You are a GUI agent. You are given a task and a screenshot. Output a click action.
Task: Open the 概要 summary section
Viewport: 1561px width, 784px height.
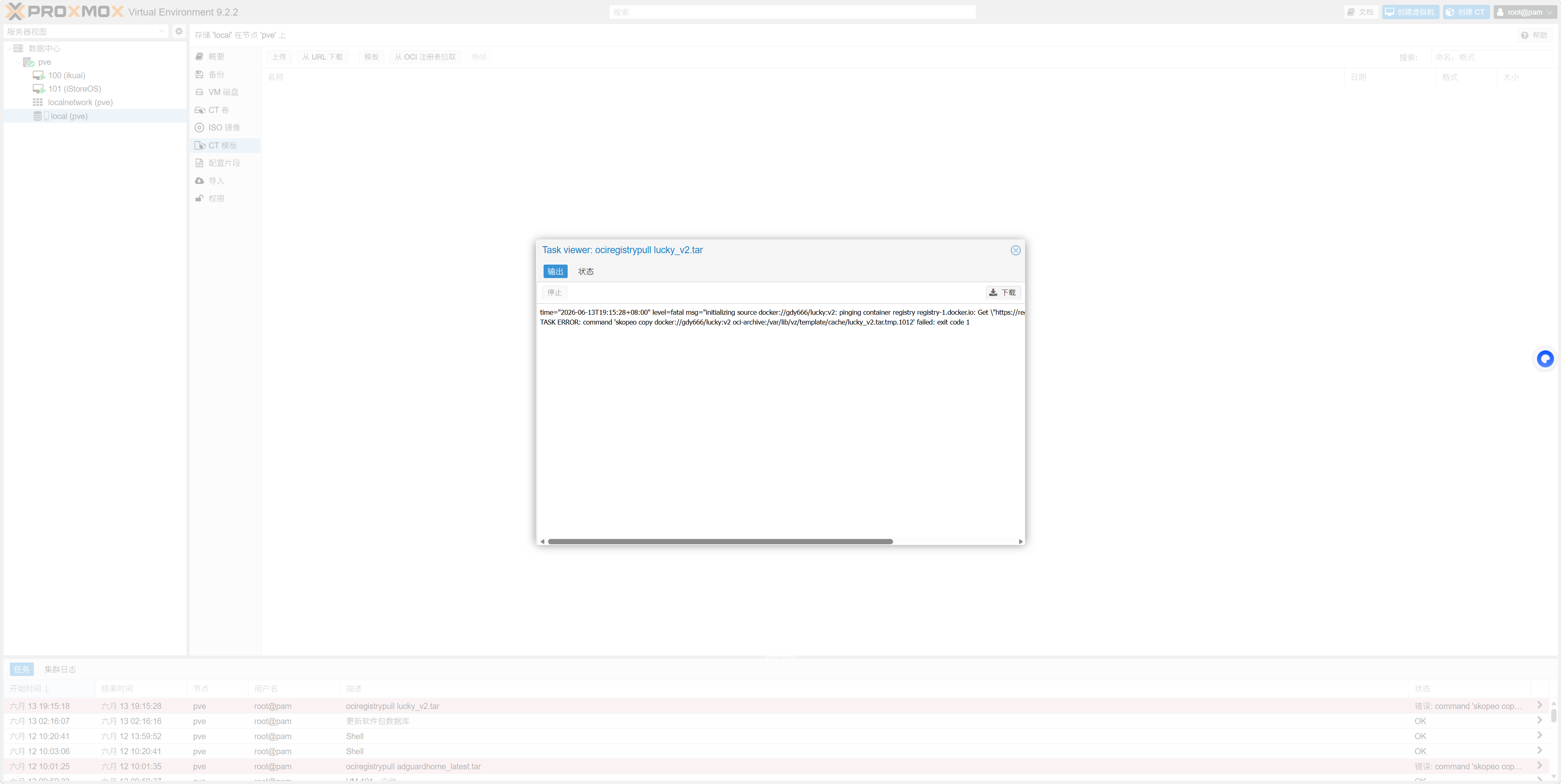[x=225, y=56]
